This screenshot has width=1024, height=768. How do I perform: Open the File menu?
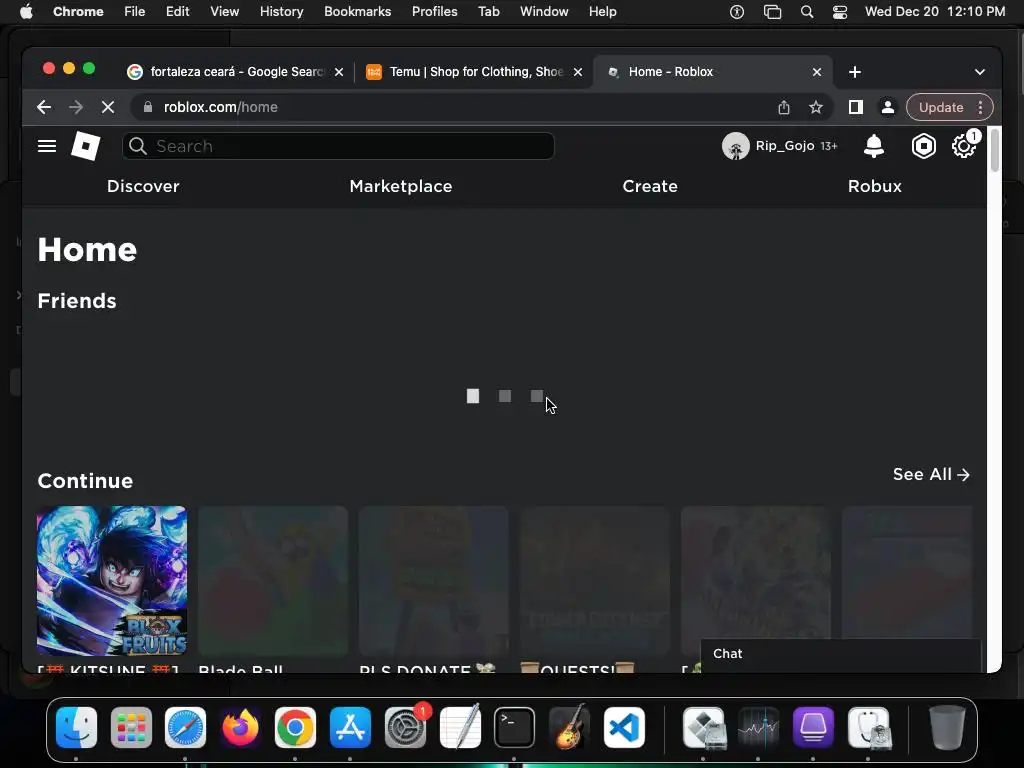pyautogui.click(x=135, y=12)
